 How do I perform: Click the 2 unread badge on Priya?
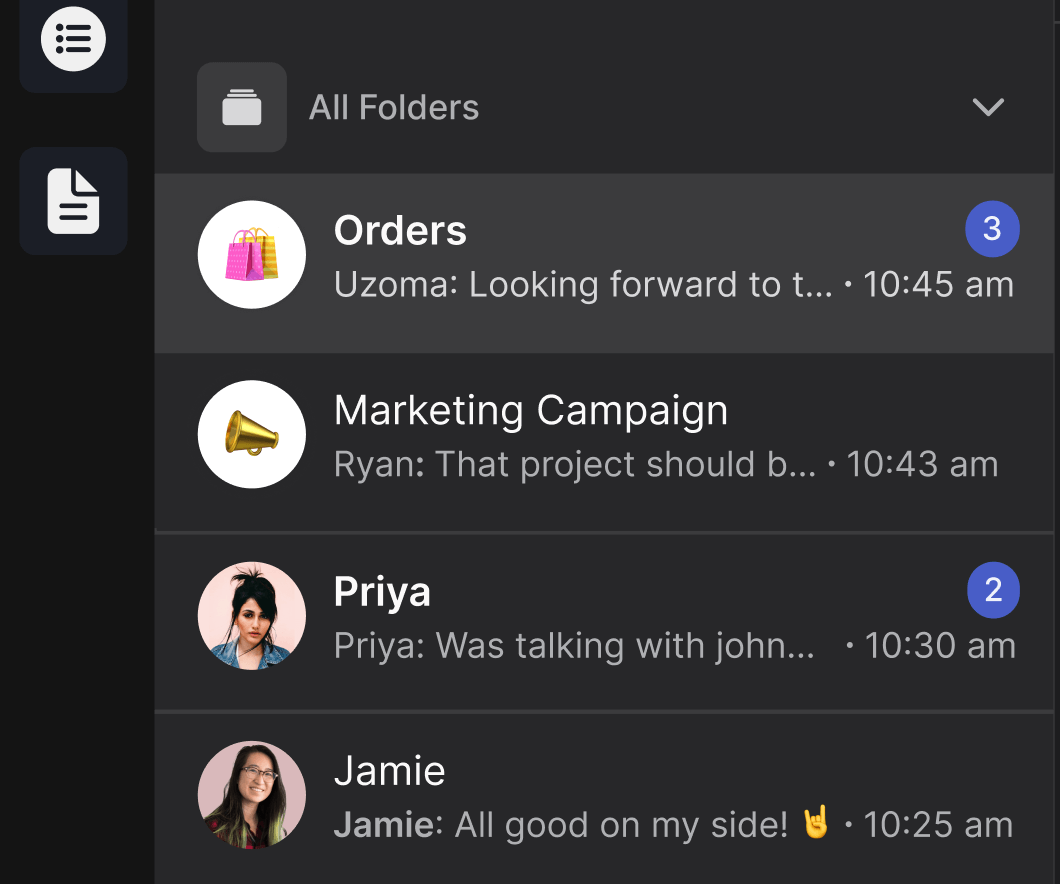(993, 590)
